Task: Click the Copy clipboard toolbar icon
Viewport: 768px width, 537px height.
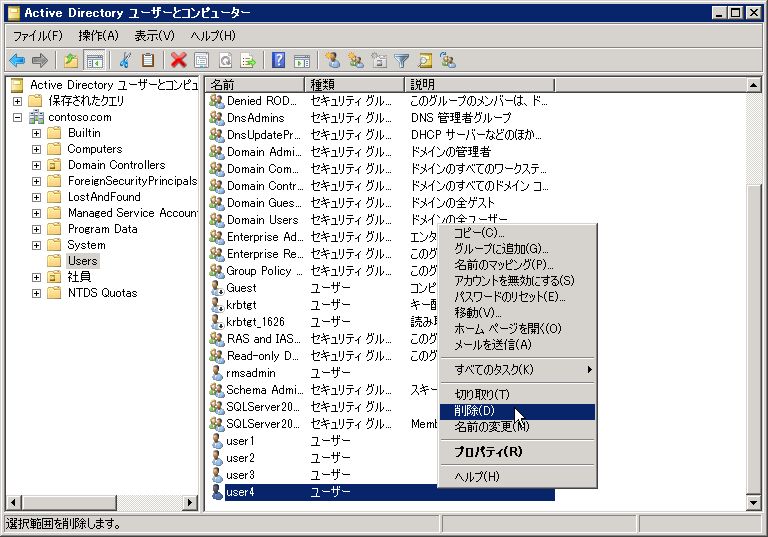Action: pos(148,61)
